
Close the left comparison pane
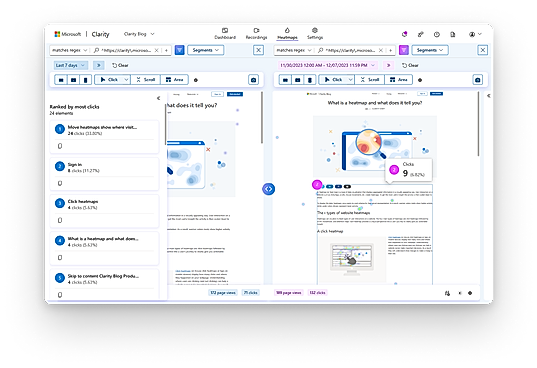tap(259, 50)
